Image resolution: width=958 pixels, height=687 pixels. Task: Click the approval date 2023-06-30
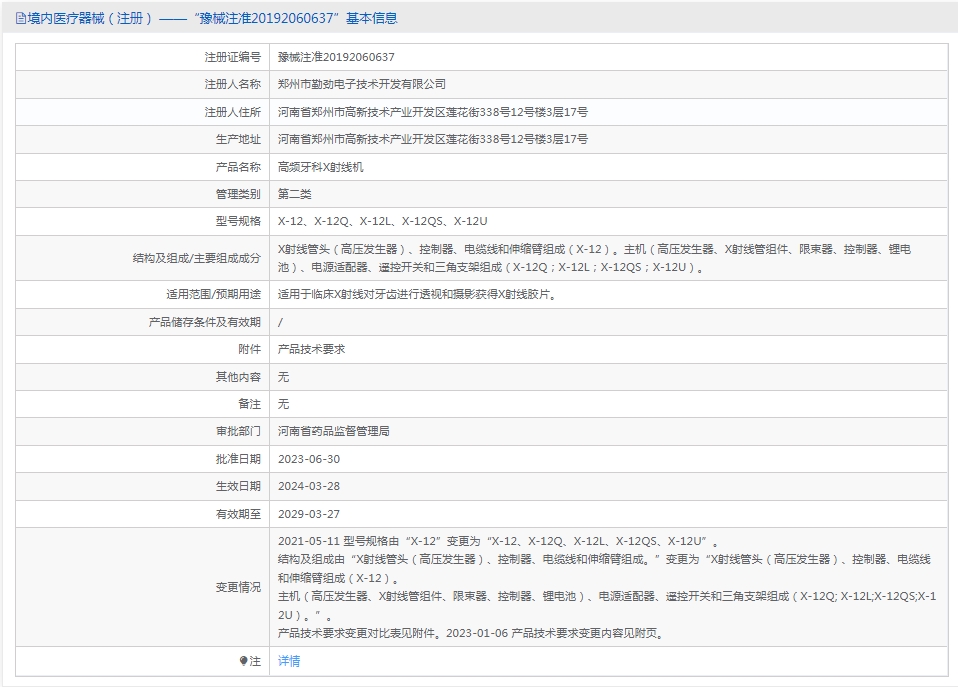(x=309, y=459)
